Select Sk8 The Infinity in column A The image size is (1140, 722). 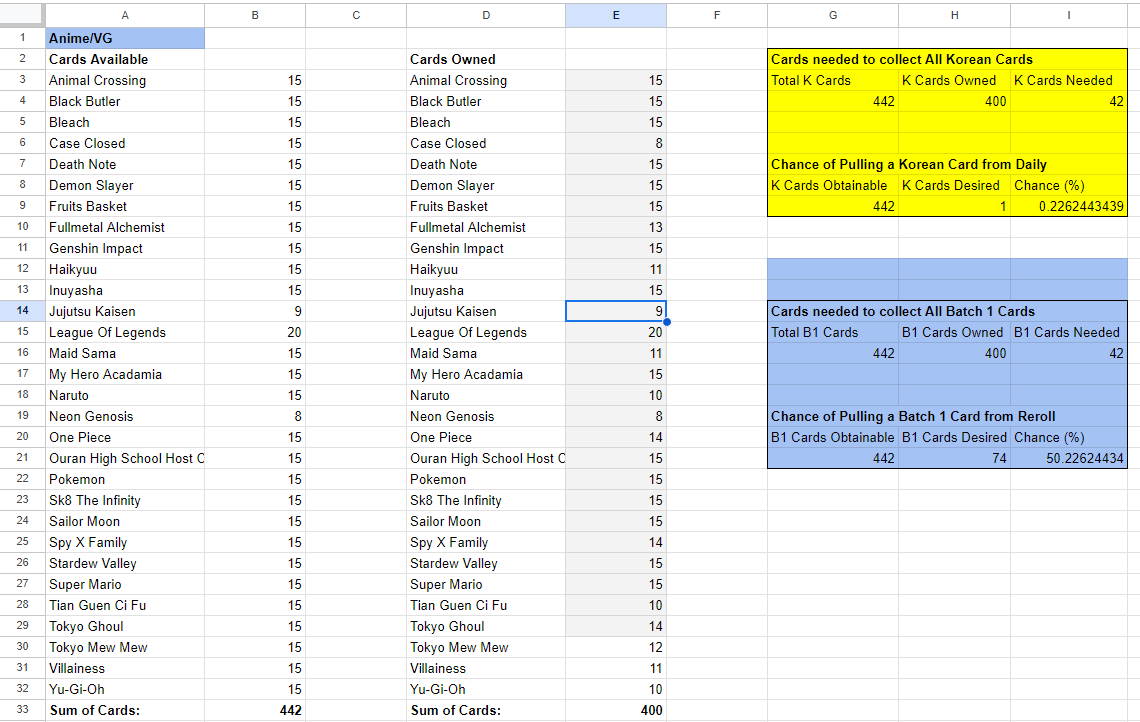coord(124,501)
